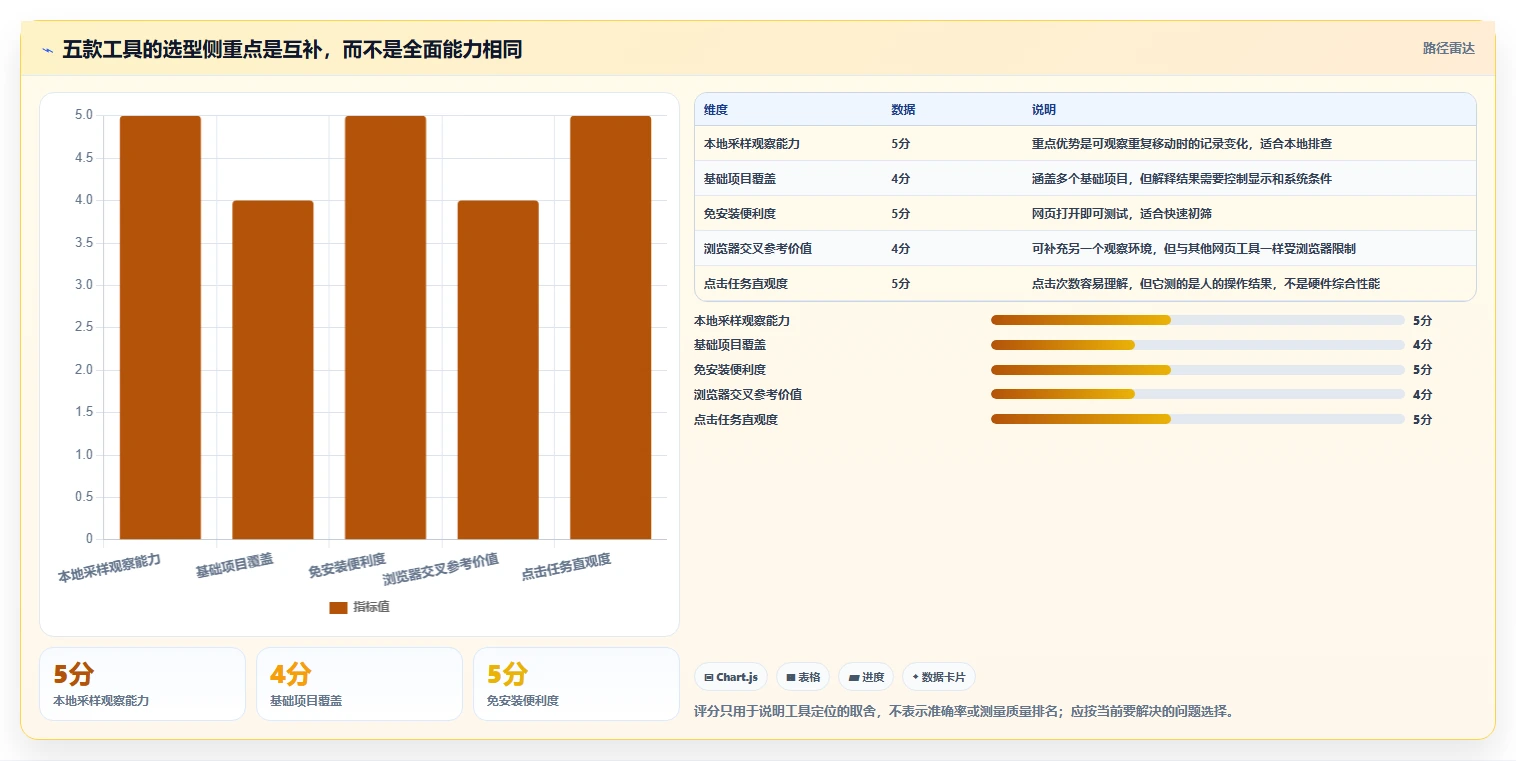
Task: Click the footnote starting with 评分只用于说明
Action: 964,712
